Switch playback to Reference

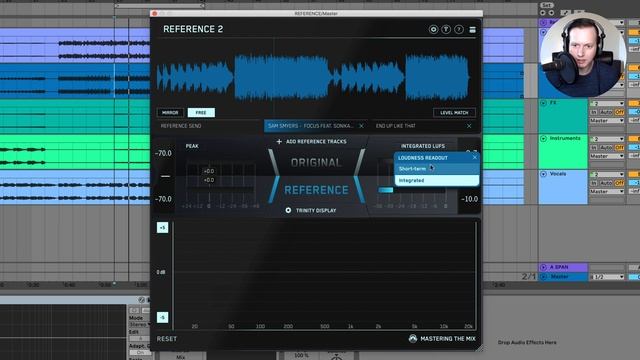point(316,190)
